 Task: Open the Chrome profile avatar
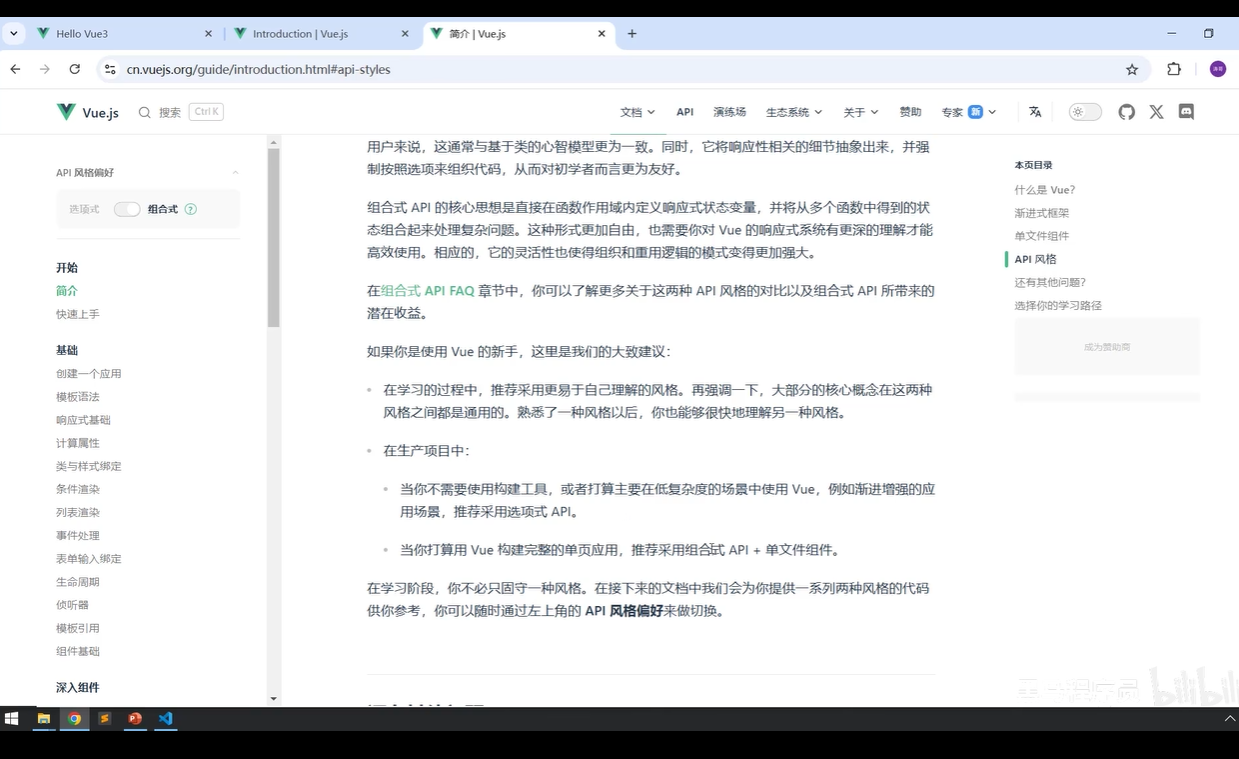click(1217, 69)
